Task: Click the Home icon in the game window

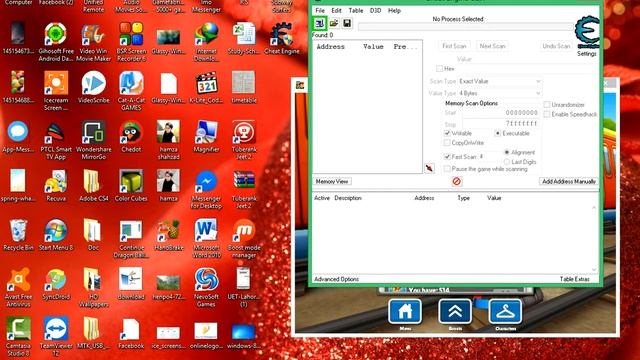Action: pos(404,312)
